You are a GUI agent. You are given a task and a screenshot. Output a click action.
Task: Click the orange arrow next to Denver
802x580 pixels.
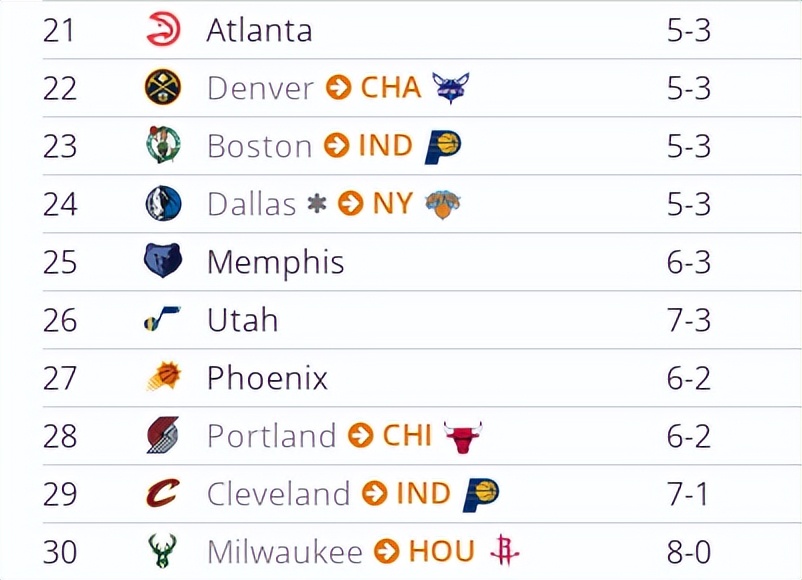[339, 88]
